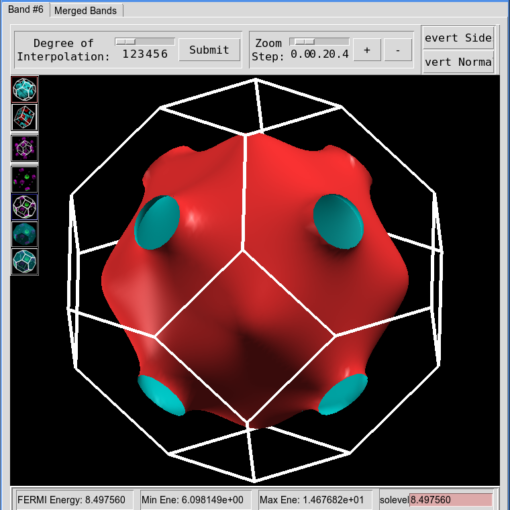Viewport: 510px width, 510px height.
Task: Click the upper-right cyan disc on the Fermi surface
Action: pos(338,222)
